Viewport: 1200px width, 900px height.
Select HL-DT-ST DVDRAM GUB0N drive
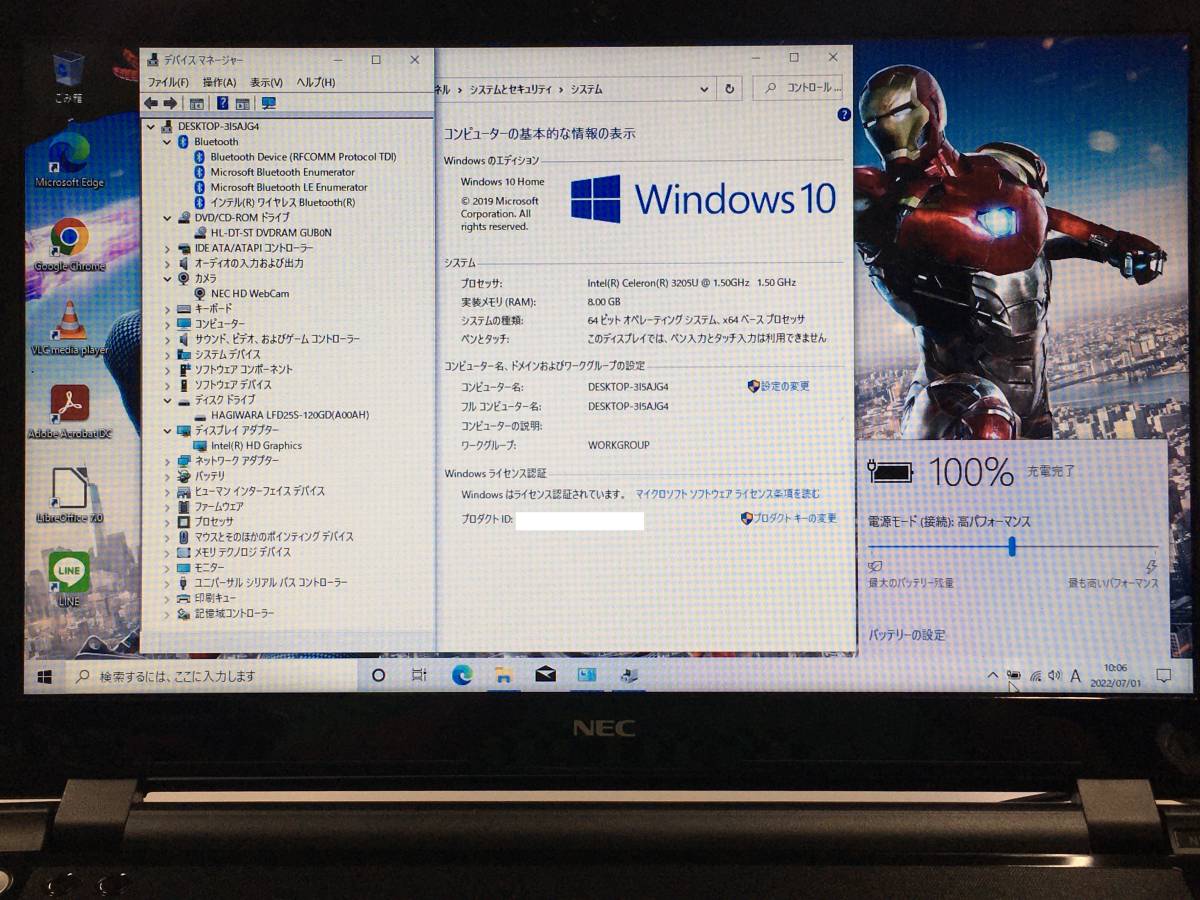click(270, 232)
